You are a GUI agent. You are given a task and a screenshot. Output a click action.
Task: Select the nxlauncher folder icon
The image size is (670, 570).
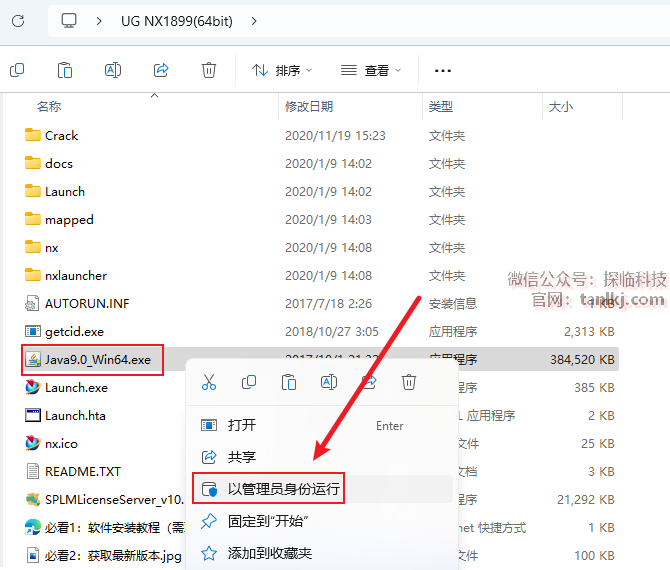tap(33, 276)
